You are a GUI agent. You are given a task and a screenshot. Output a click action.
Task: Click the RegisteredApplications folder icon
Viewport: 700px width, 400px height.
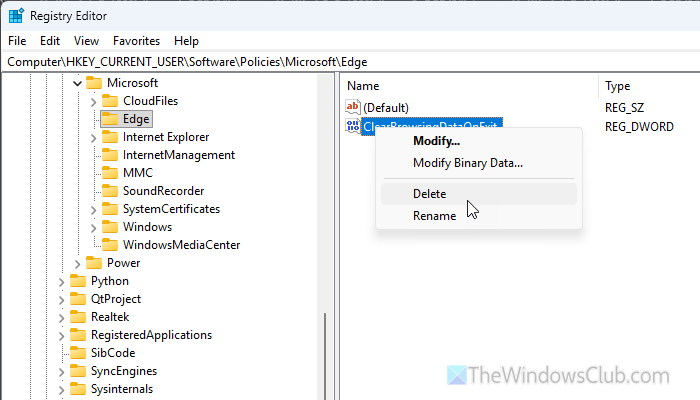point(78,335)
